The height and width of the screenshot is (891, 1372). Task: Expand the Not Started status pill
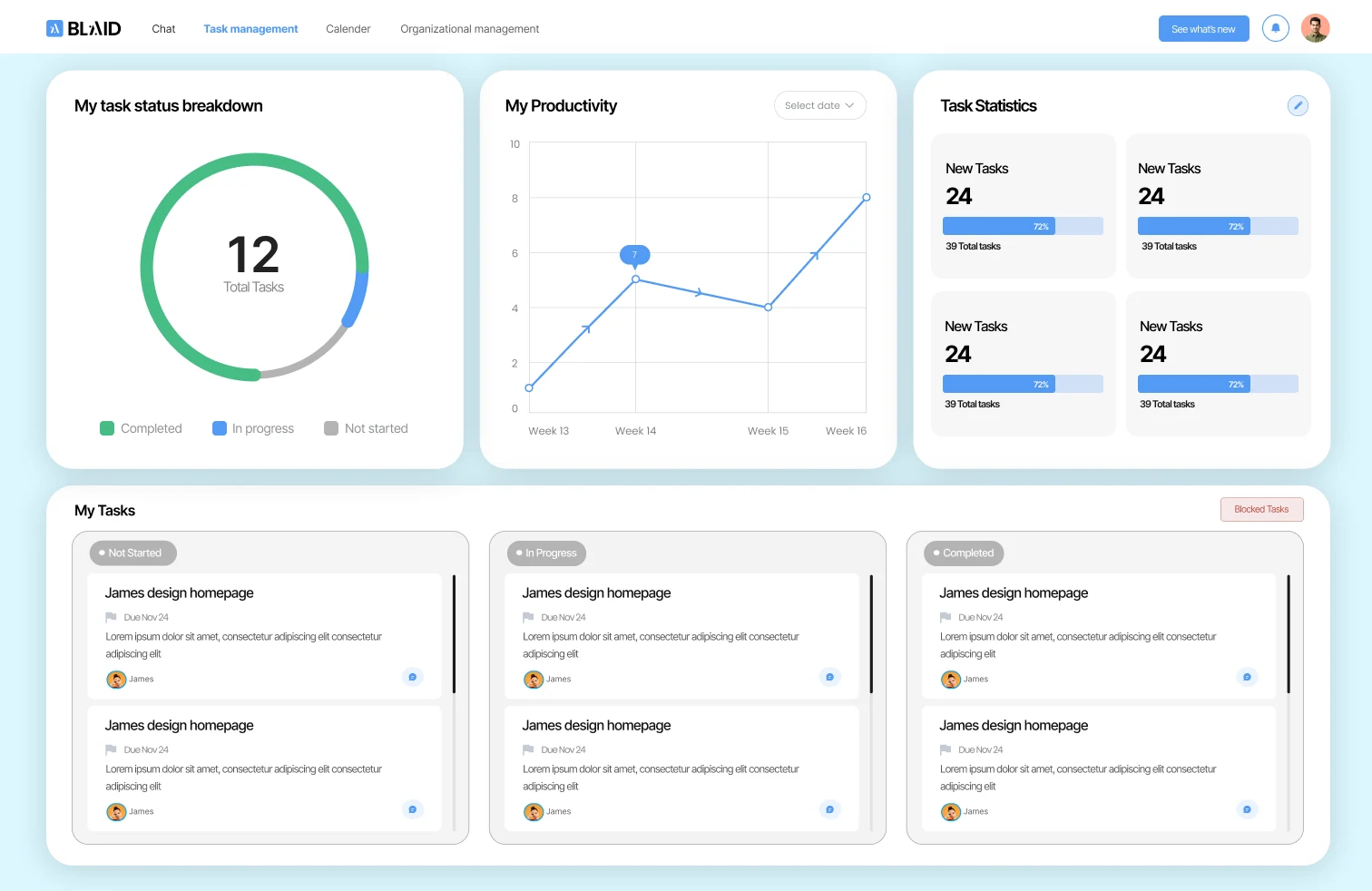click(132, 553)
